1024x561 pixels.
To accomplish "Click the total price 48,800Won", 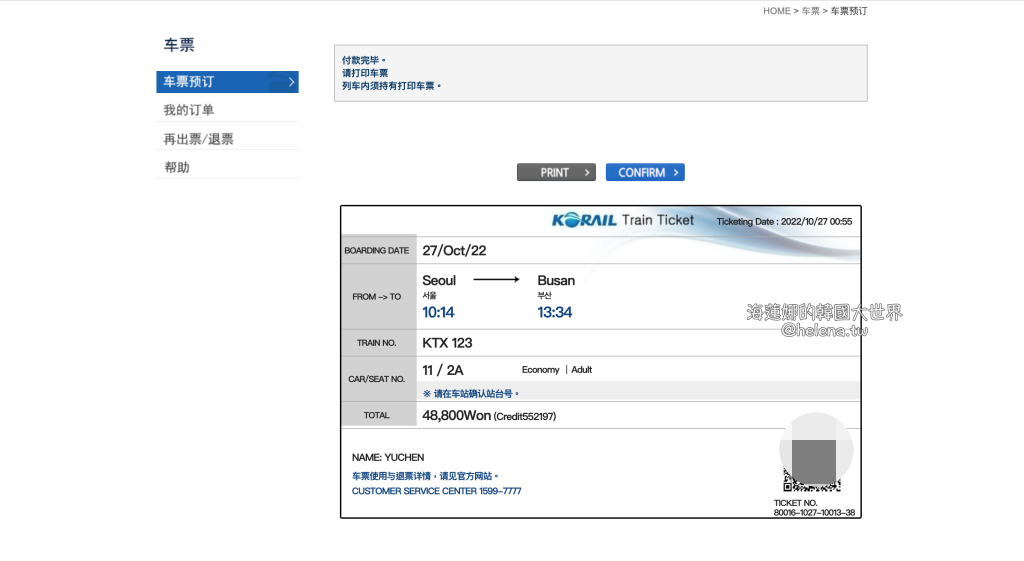I will tap(456, 415).
